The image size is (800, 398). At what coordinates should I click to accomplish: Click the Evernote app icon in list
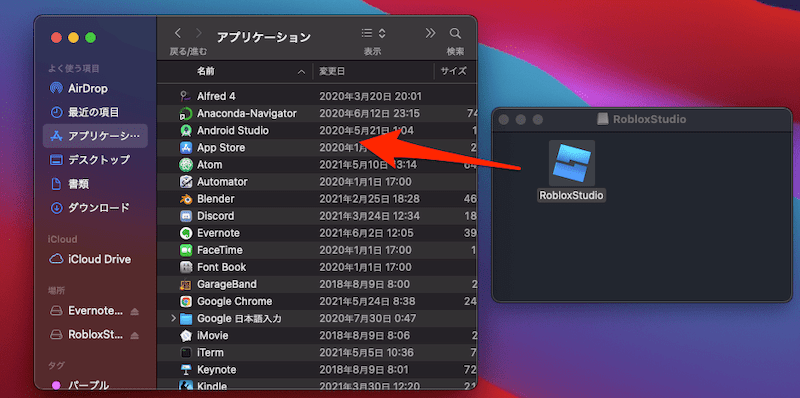(186, 233)
